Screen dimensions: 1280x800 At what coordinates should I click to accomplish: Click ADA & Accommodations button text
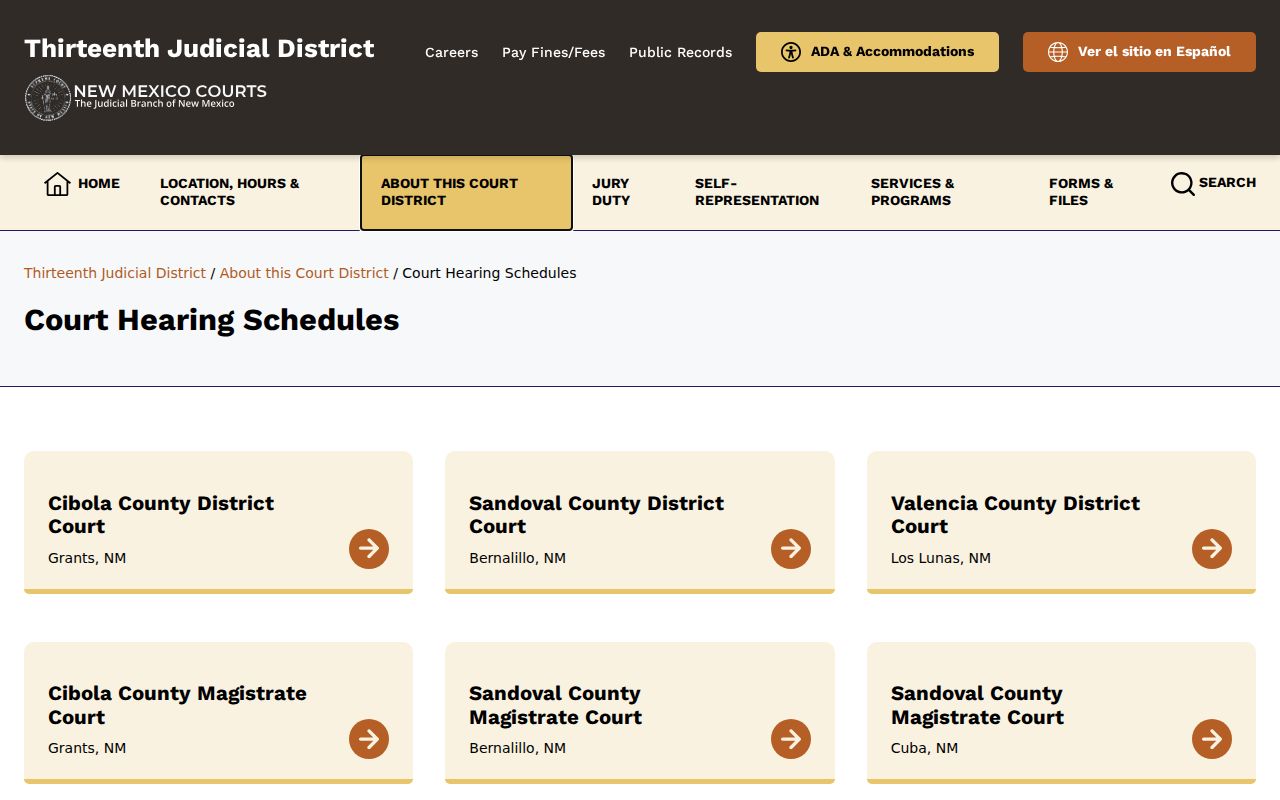(x=892, y=51)
